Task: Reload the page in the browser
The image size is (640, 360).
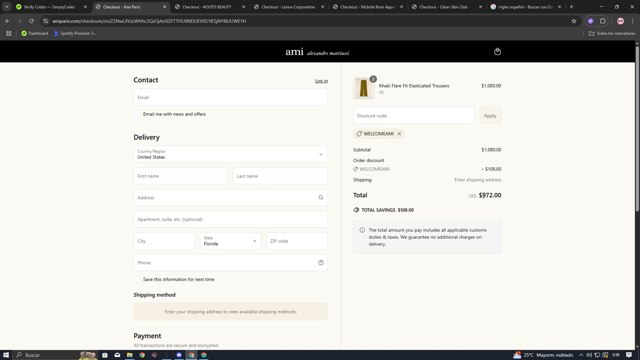Action: point(31,21)
